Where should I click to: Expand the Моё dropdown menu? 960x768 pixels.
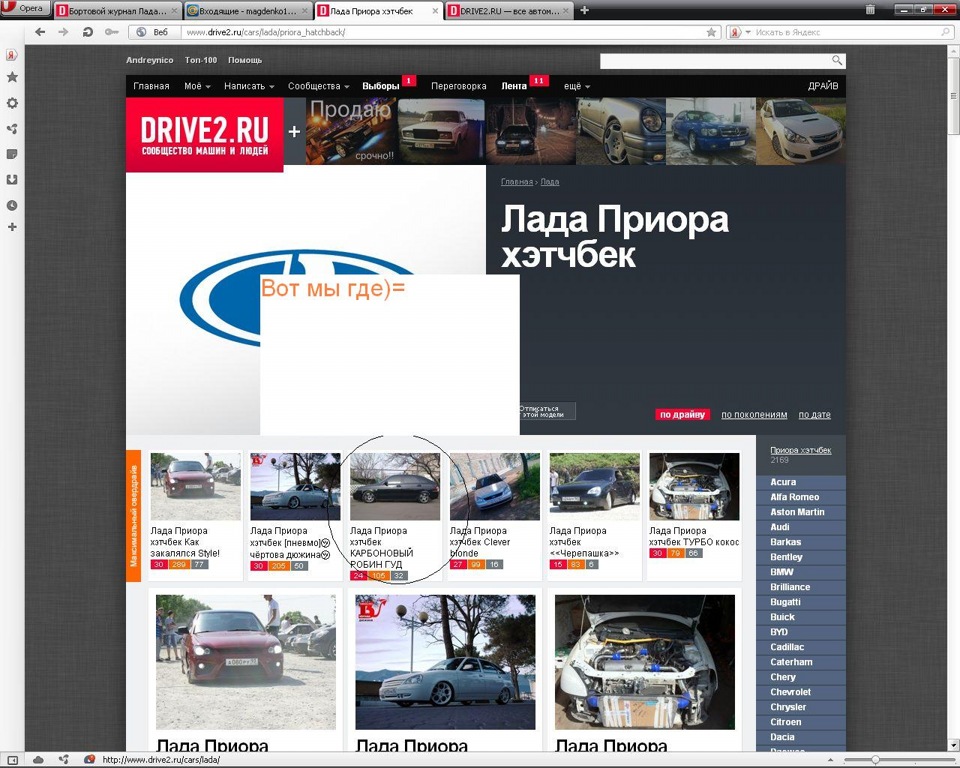[197, 86]
